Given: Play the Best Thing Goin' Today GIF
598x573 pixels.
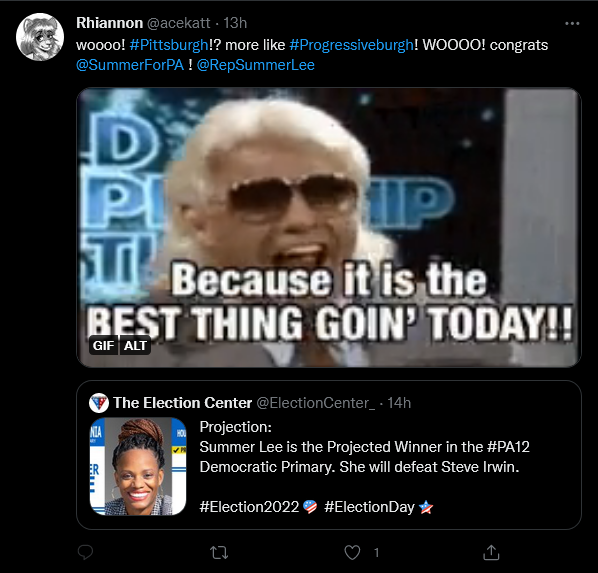Looking at the screenshot, I should tap(329, 227).
